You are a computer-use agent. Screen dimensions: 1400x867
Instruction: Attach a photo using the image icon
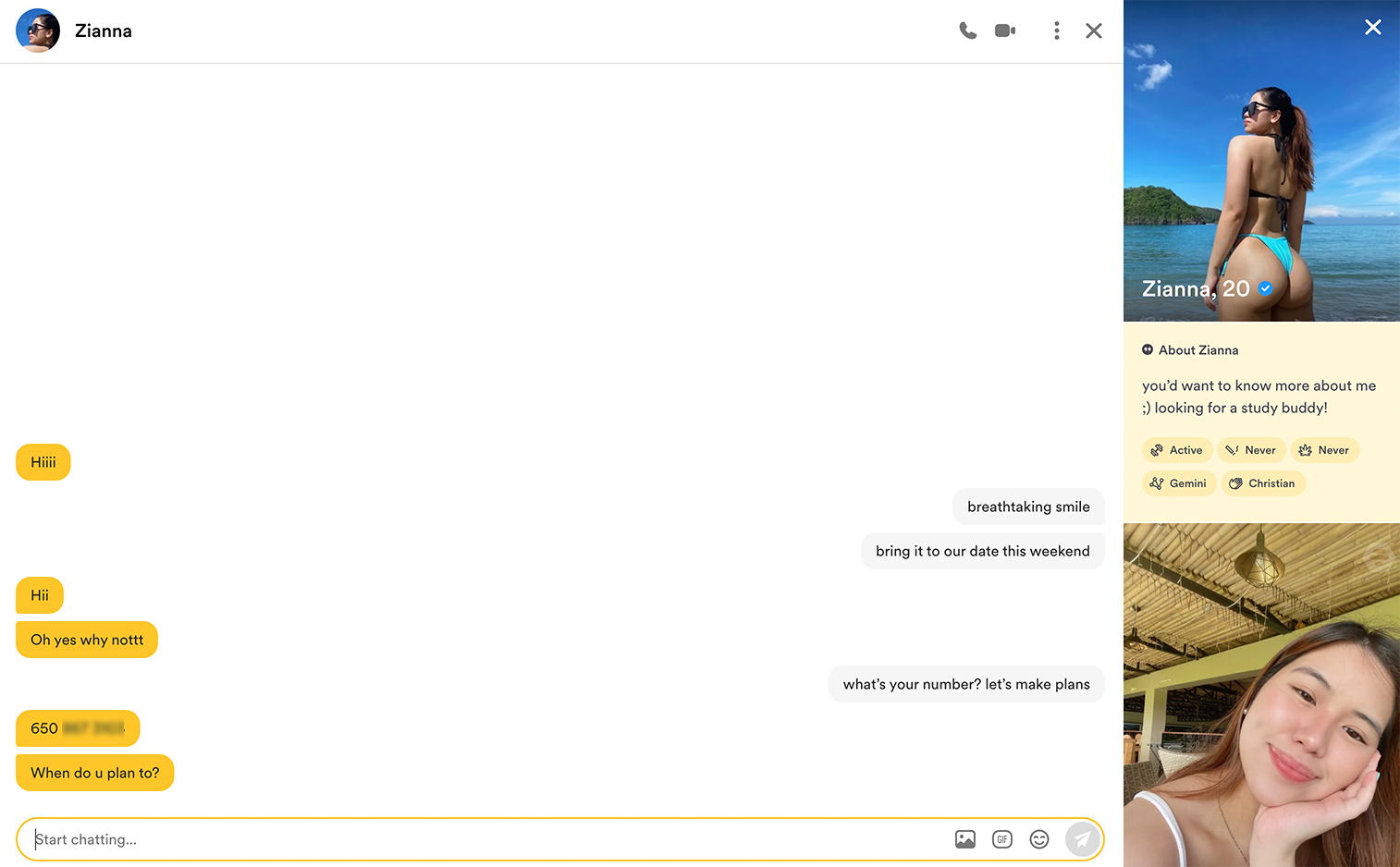tap(964, 839)
